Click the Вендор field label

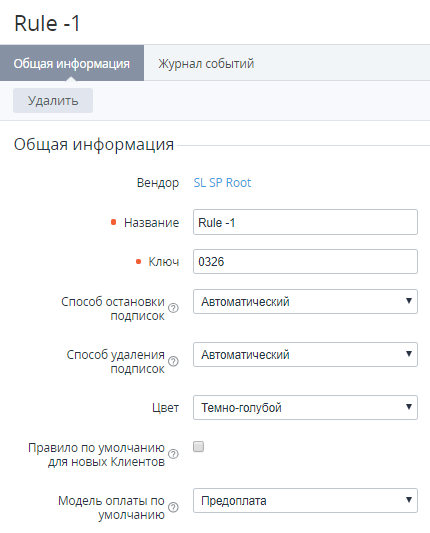coord(158,183)
